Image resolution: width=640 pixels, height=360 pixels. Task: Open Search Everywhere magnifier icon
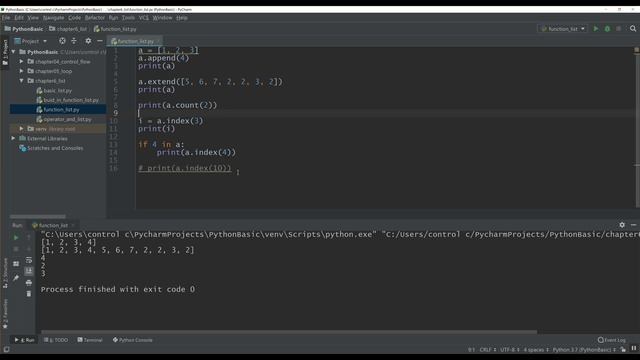[x=633, y=29]
